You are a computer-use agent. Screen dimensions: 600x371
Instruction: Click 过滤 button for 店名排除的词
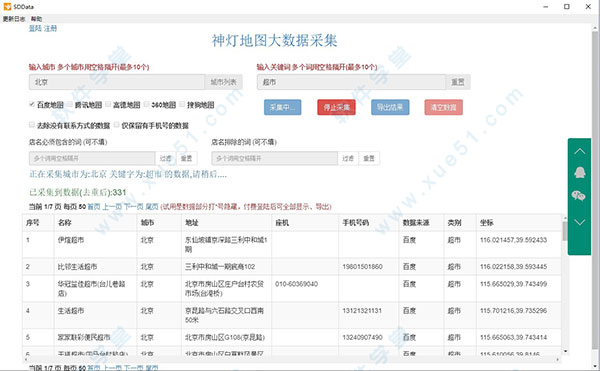pyautogui.click(x=348, y=158)
